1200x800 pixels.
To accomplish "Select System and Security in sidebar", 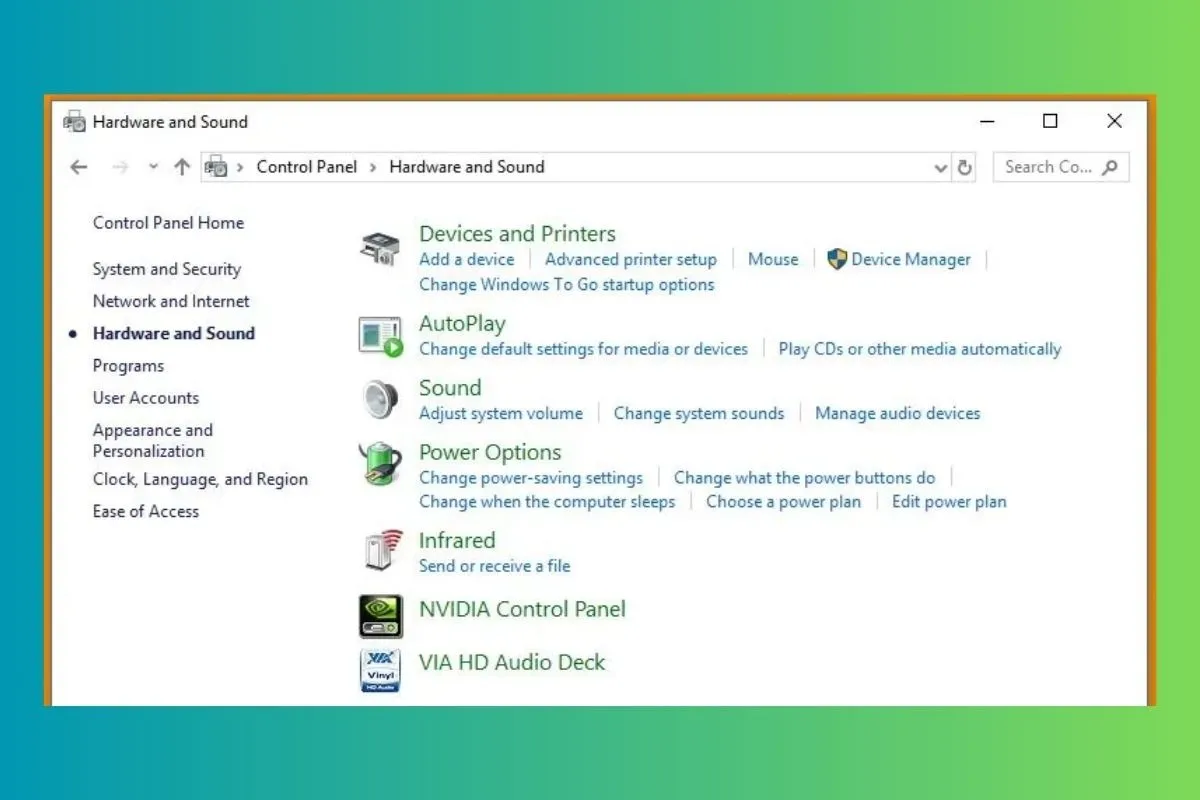I will coord(166,269).
